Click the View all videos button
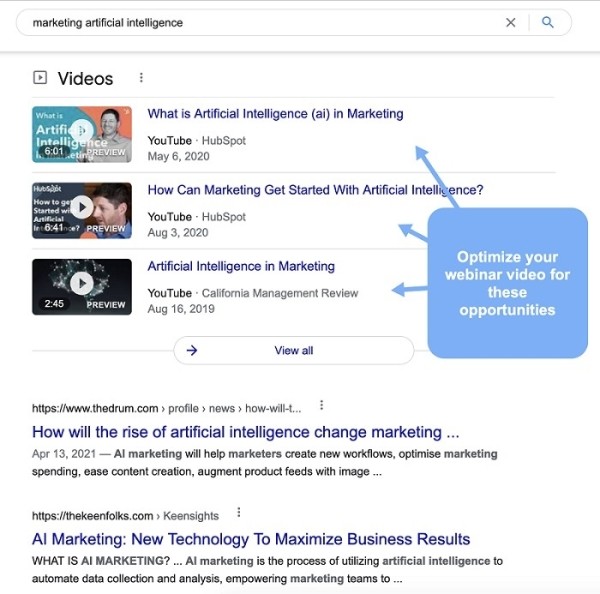This screenshot has height=594, width=600. [293, 350]
